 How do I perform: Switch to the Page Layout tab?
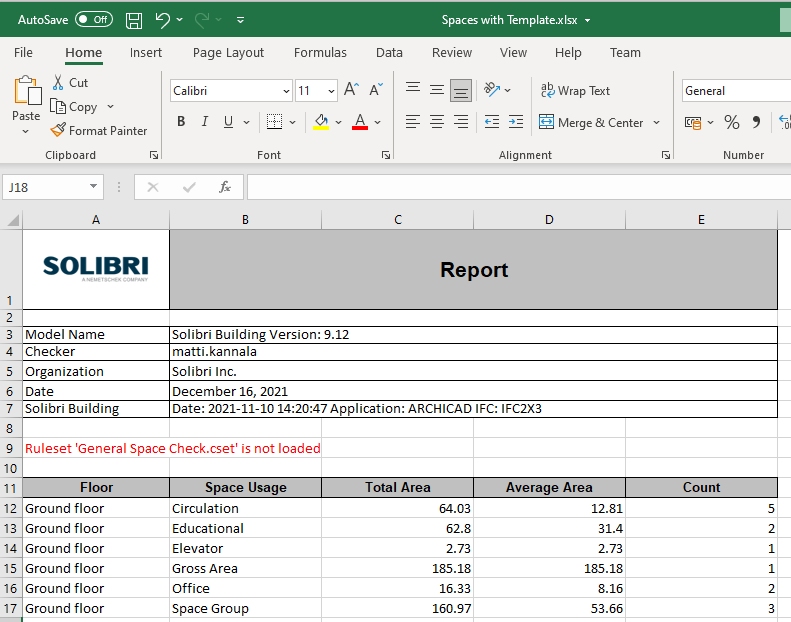(x=228, y=52)
